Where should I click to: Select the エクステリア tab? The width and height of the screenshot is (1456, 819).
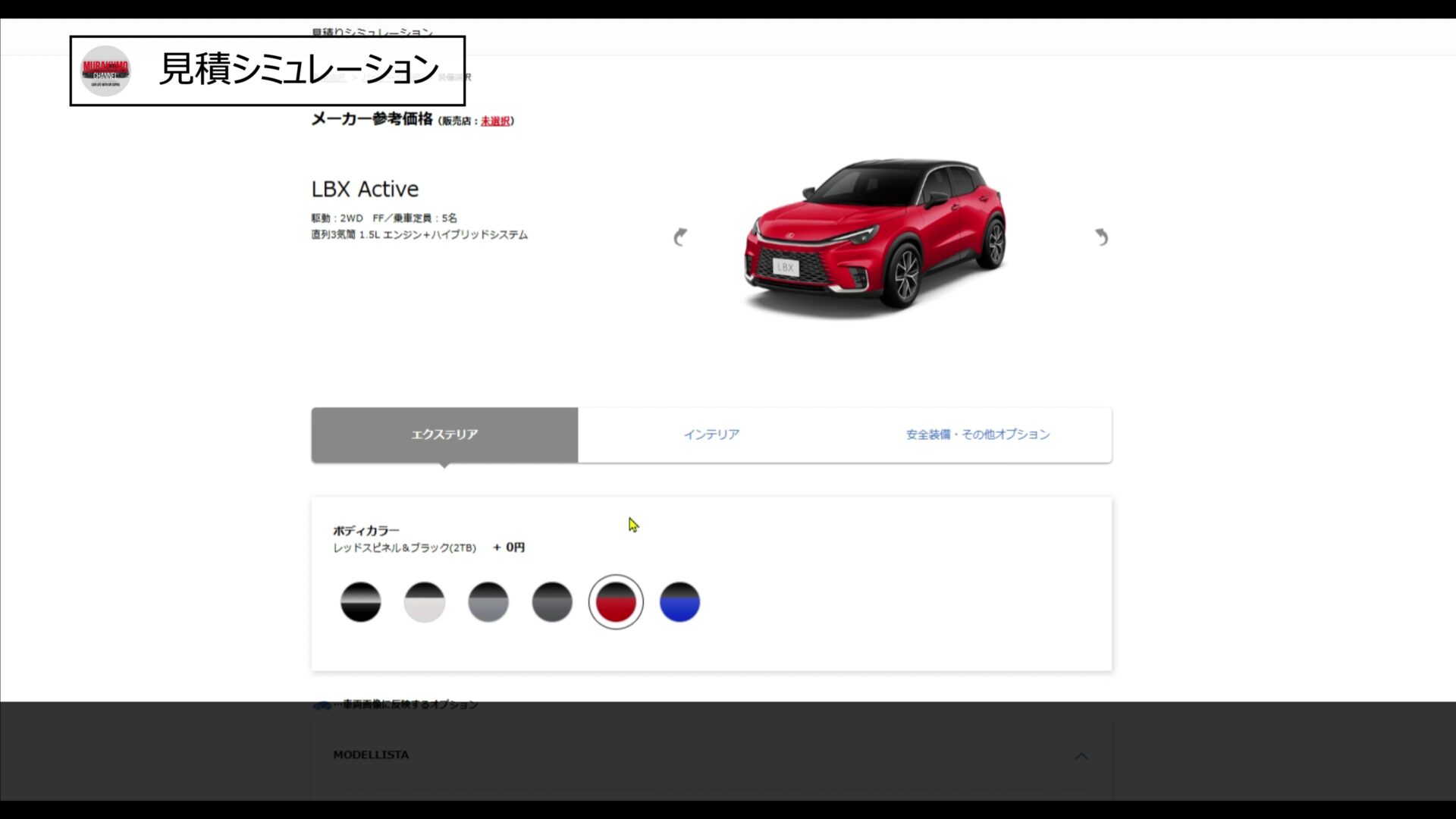[x=444, y=435]
